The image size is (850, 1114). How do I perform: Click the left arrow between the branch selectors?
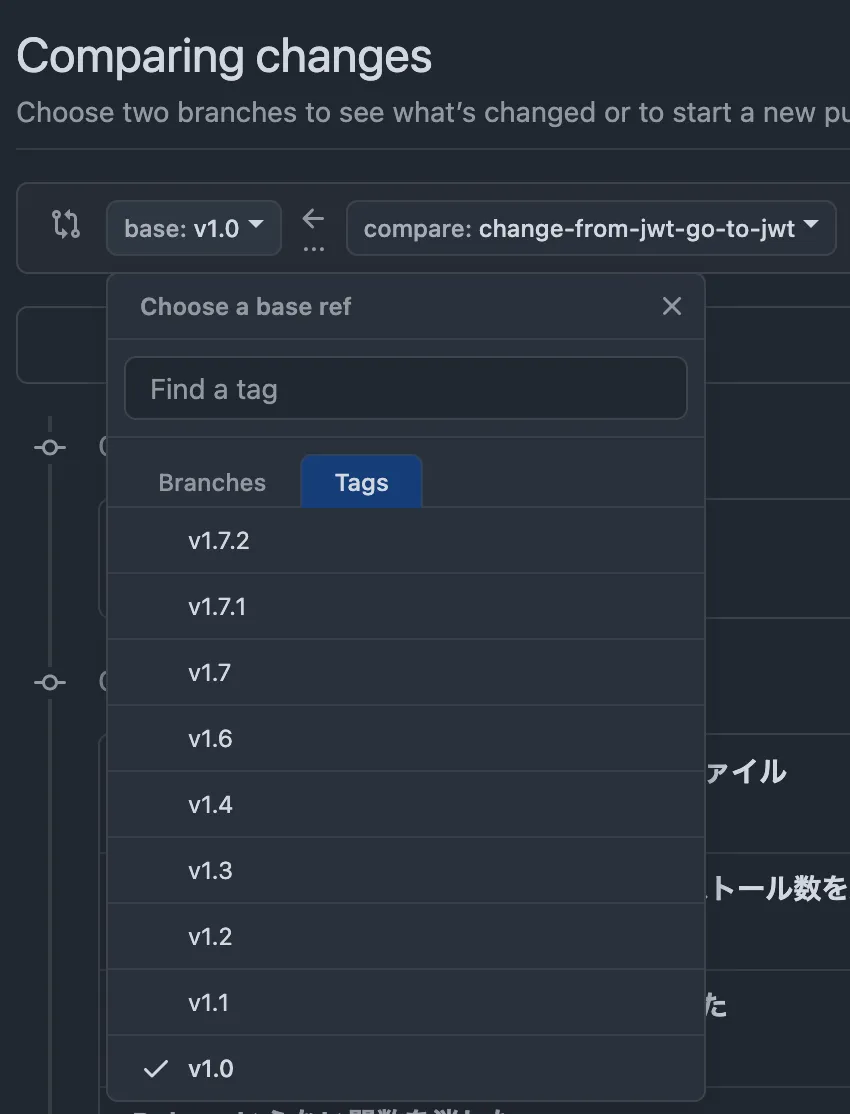point(313,218)
